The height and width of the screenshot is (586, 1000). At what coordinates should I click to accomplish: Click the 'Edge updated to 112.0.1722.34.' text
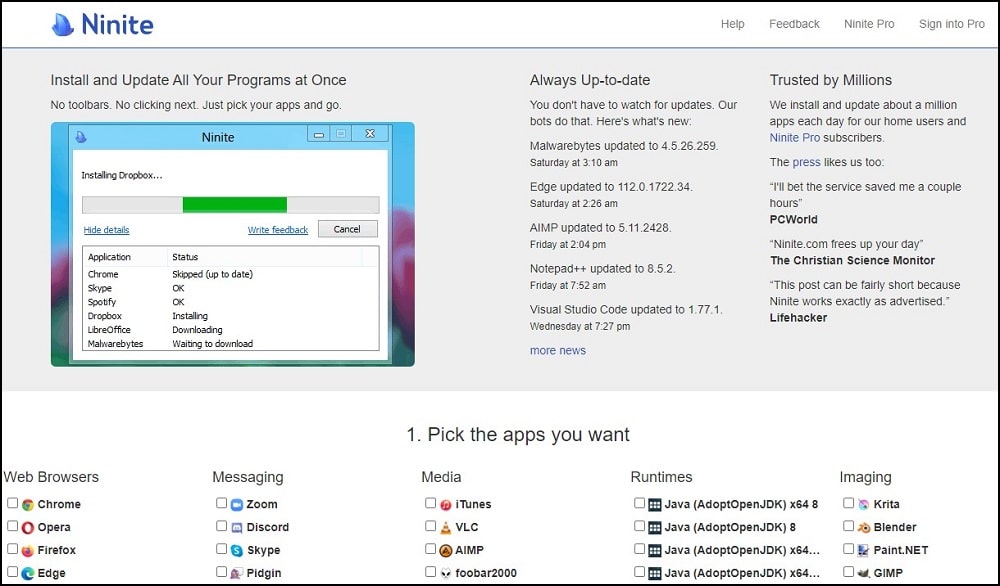[x=611, y=187]
